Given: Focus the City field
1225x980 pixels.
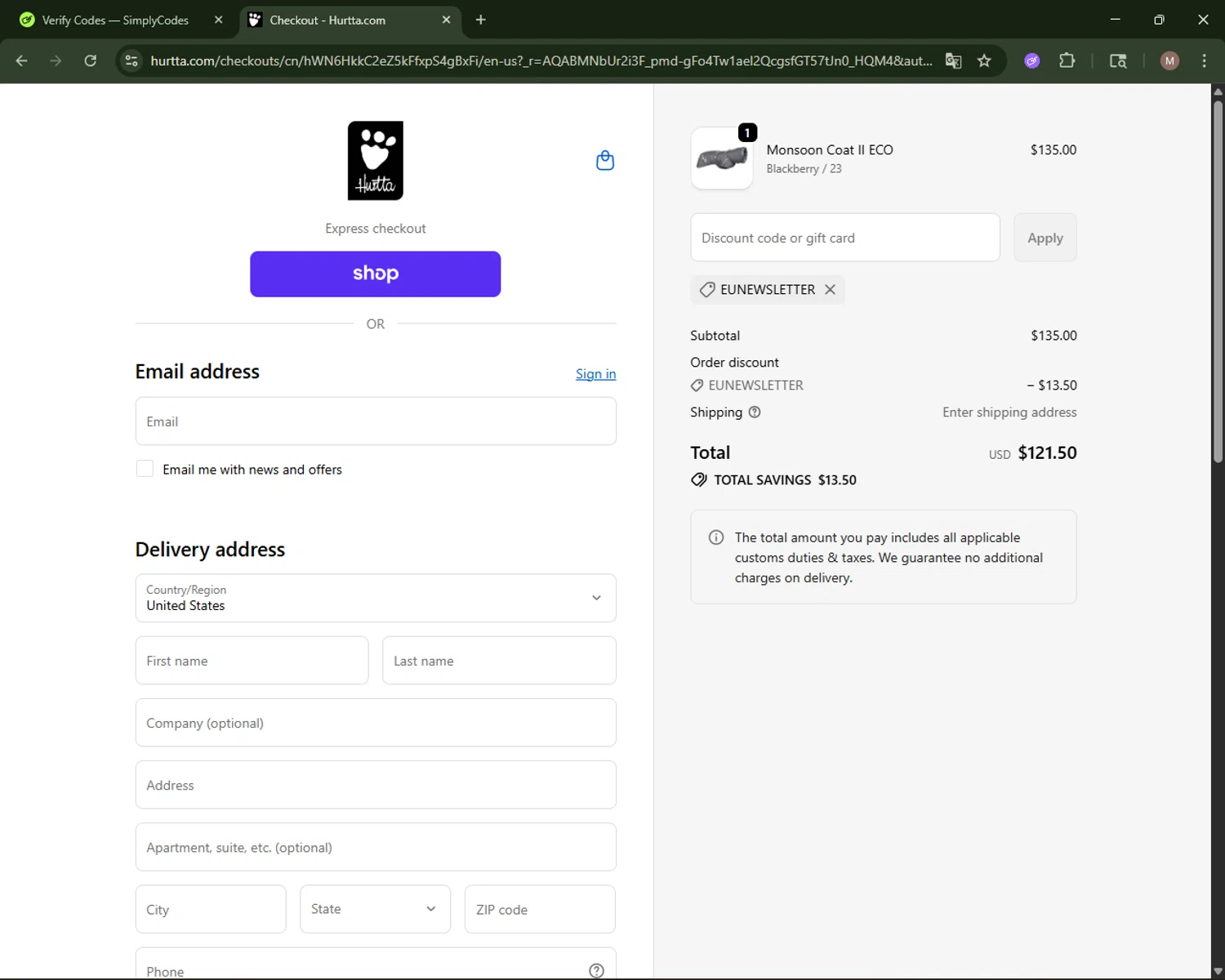Looking at the screenshot, I should click(x=211, y=909).
